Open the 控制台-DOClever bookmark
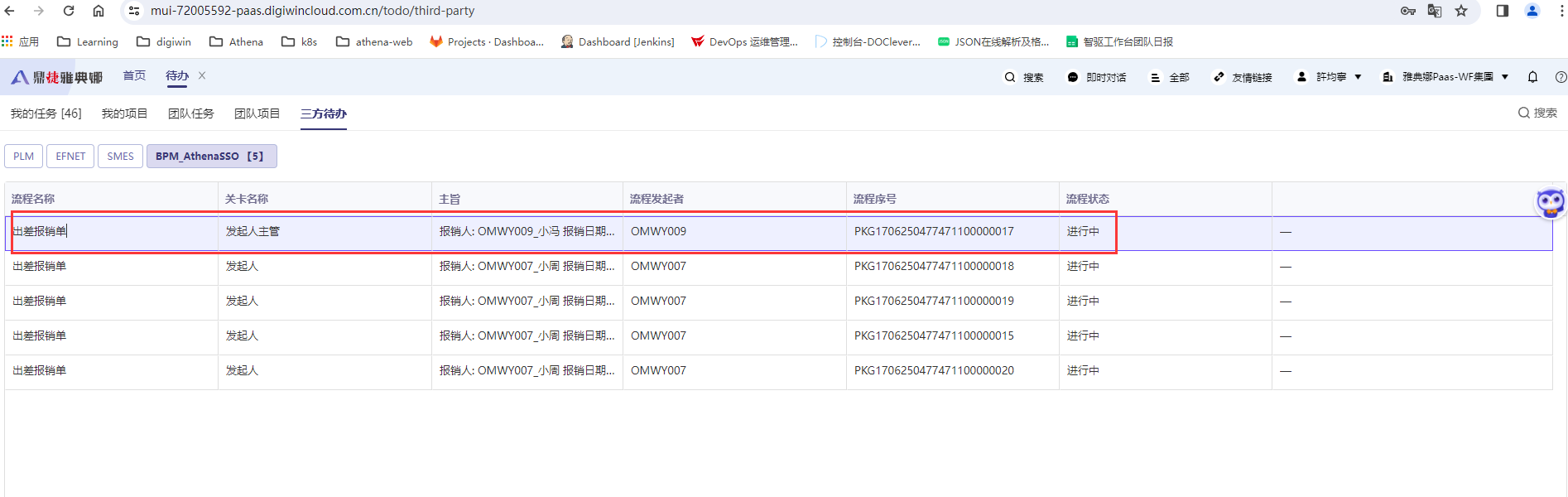 pyautogui.click(x=868, y=41)
